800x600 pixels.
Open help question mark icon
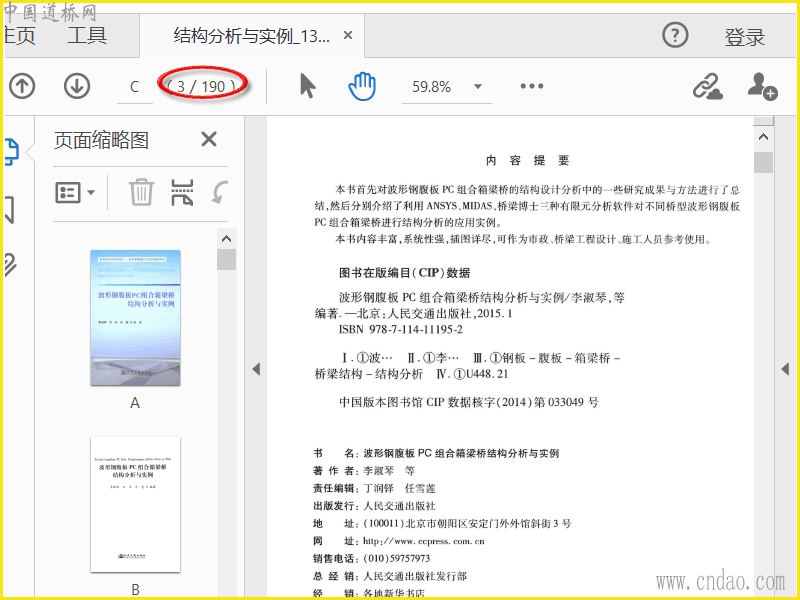coord(675,36)
